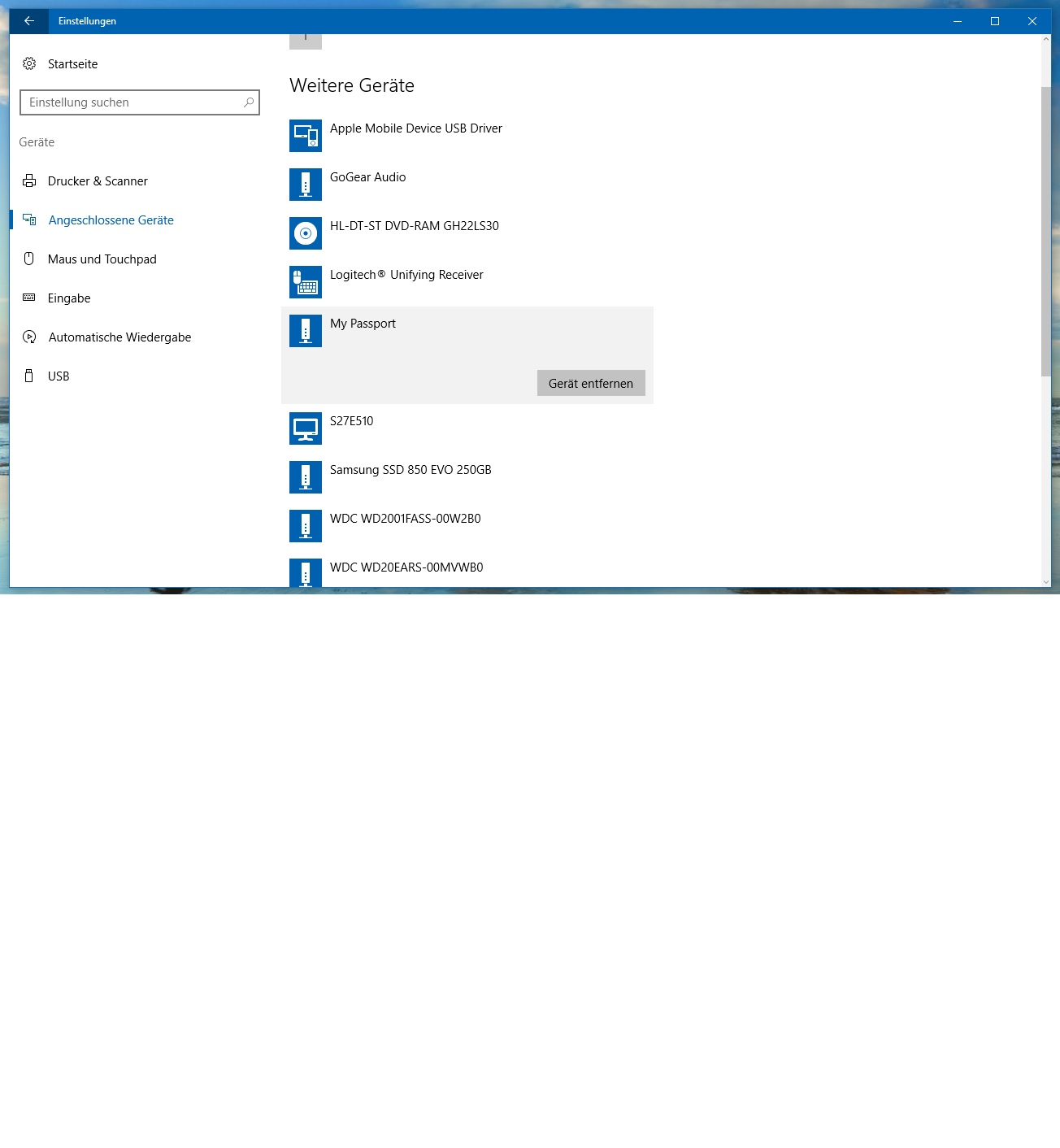The height and width of the screenshot is (1148, 1060).
Task: Minimize the Einstellungen window
Action: tap(958, 21)
